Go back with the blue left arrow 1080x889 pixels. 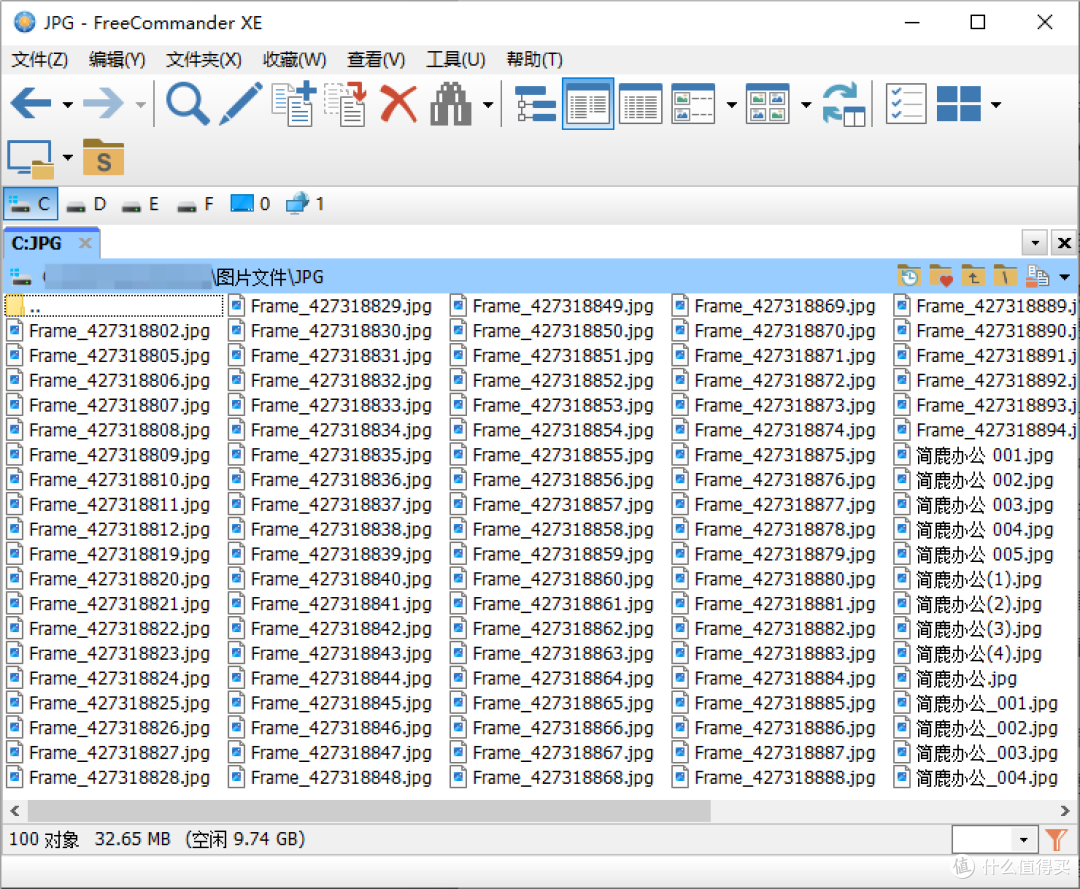[x=31, y=104]
